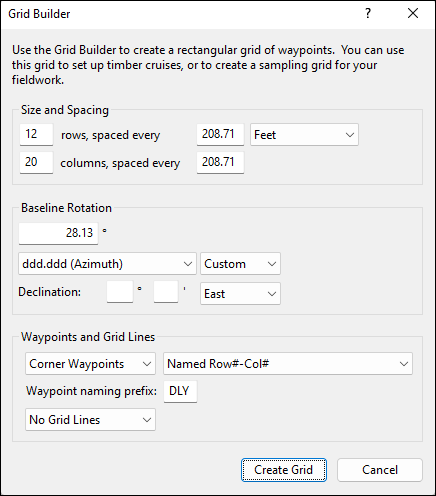Click the row spacing field 208.71
The image size is (436, 496).
220,134
